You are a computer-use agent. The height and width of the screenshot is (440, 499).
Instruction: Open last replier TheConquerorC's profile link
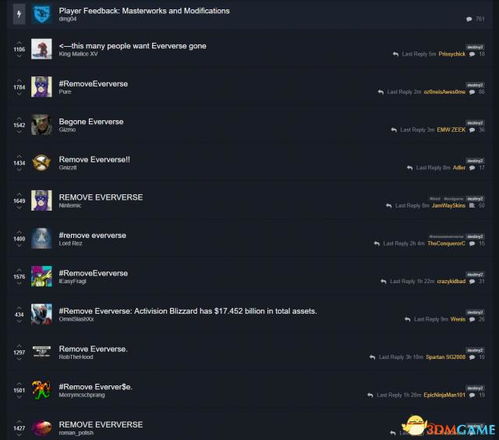point(446,243)
